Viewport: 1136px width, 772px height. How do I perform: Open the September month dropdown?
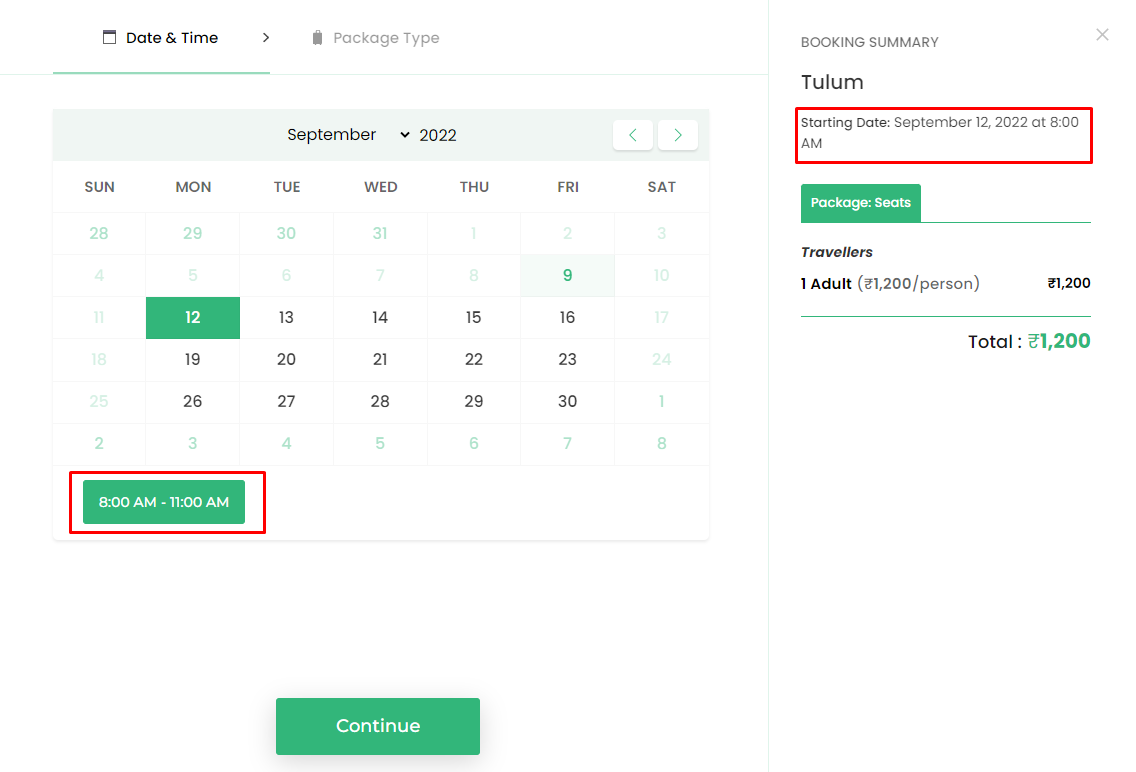pyautogui.click(x=332, y=134)
